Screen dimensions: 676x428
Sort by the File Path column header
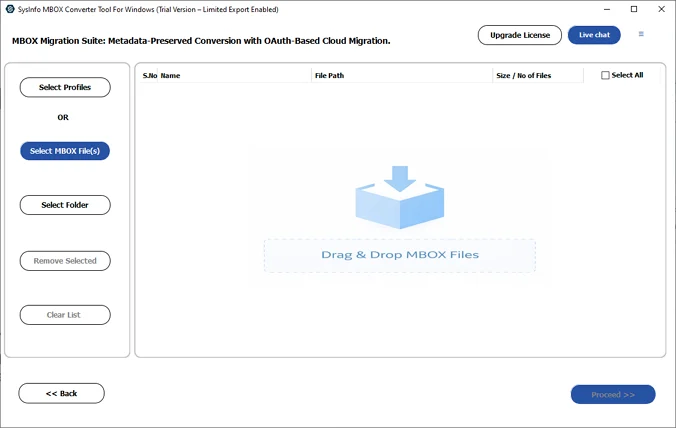tap(402, 75)
